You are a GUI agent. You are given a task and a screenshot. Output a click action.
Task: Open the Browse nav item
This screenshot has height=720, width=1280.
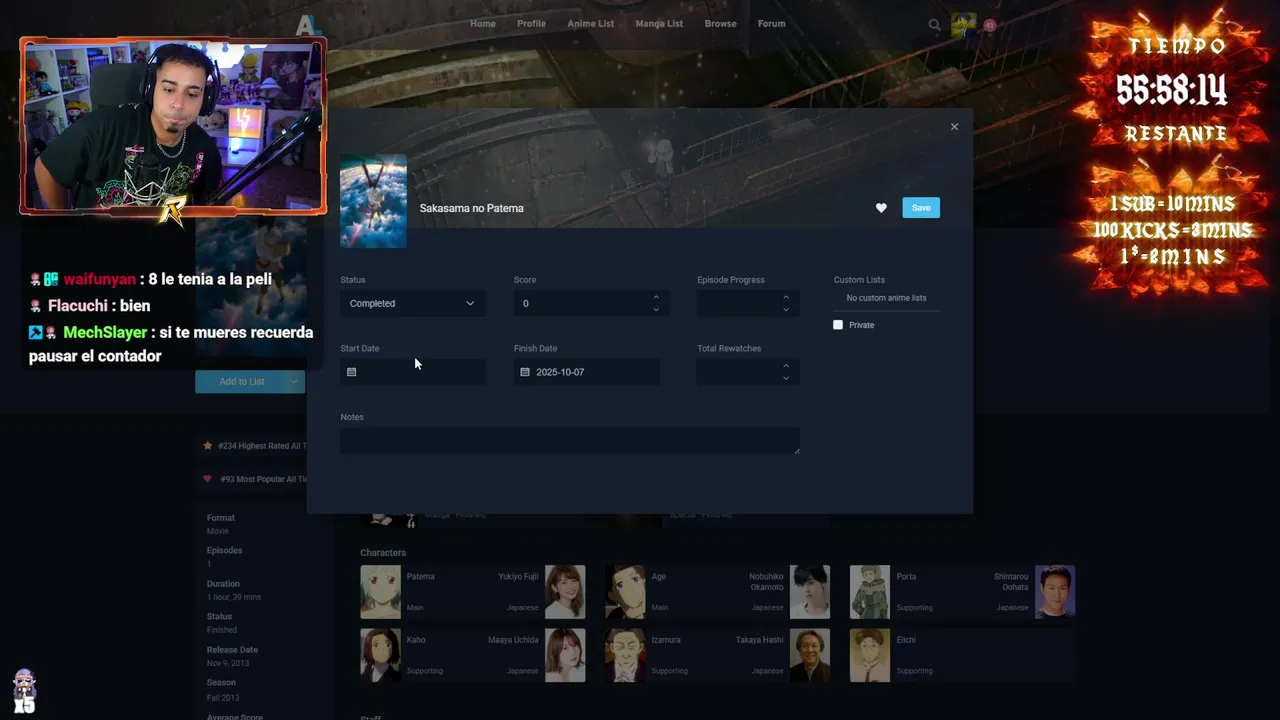[720, 24]
